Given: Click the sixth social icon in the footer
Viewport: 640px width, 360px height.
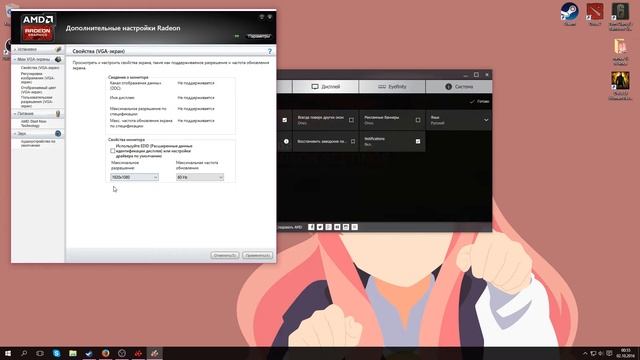Looking at the screenshot, I should 354,227.
